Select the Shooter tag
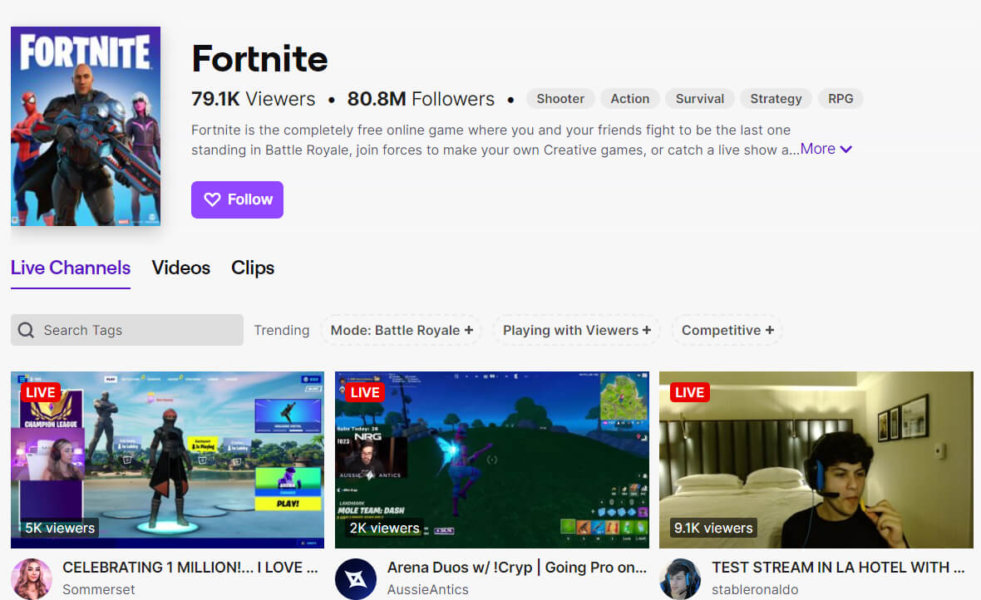 pos(560,99)
